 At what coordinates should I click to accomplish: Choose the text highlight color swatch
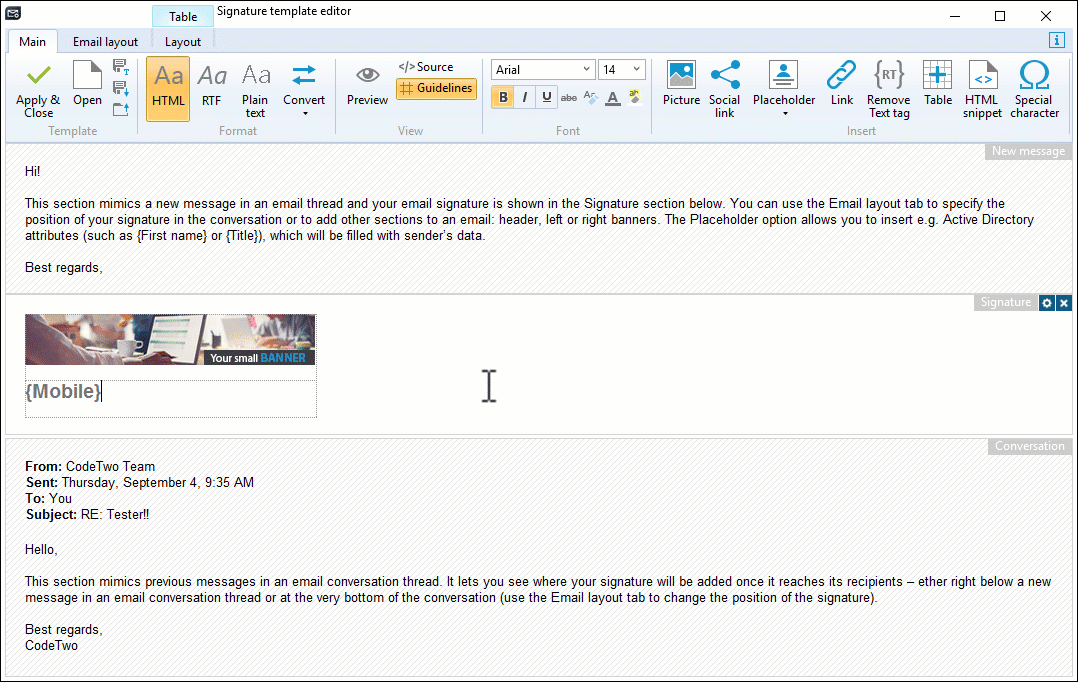tap(635, 98)
